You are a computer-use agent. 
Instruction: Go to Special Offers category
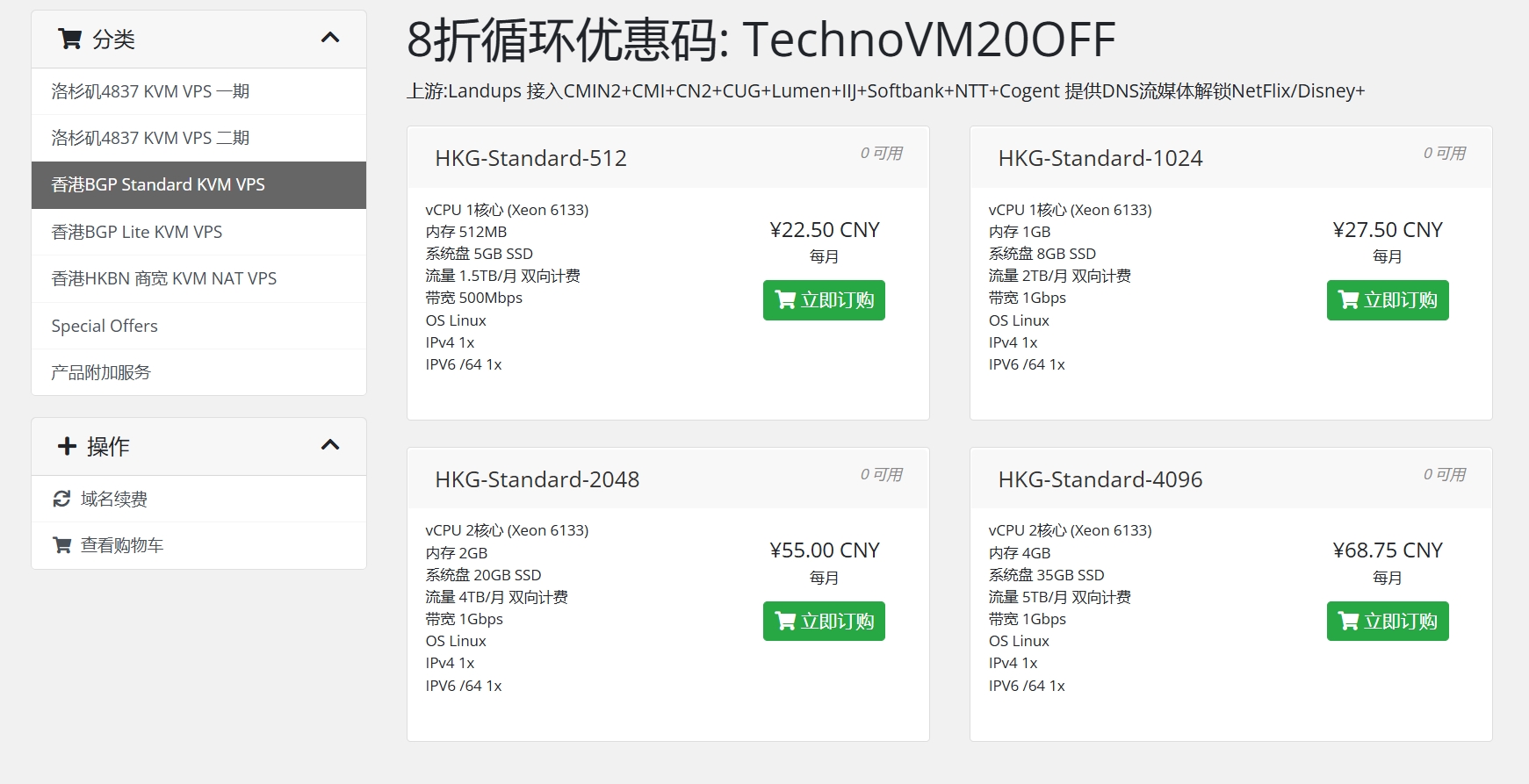105,326
